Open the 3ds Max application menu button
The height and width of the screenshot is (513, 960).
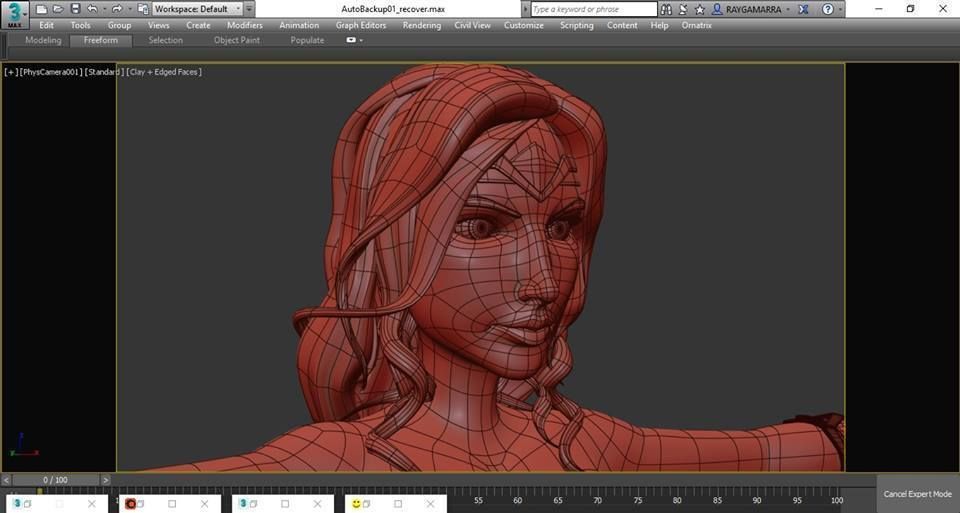tap(15, 15)
